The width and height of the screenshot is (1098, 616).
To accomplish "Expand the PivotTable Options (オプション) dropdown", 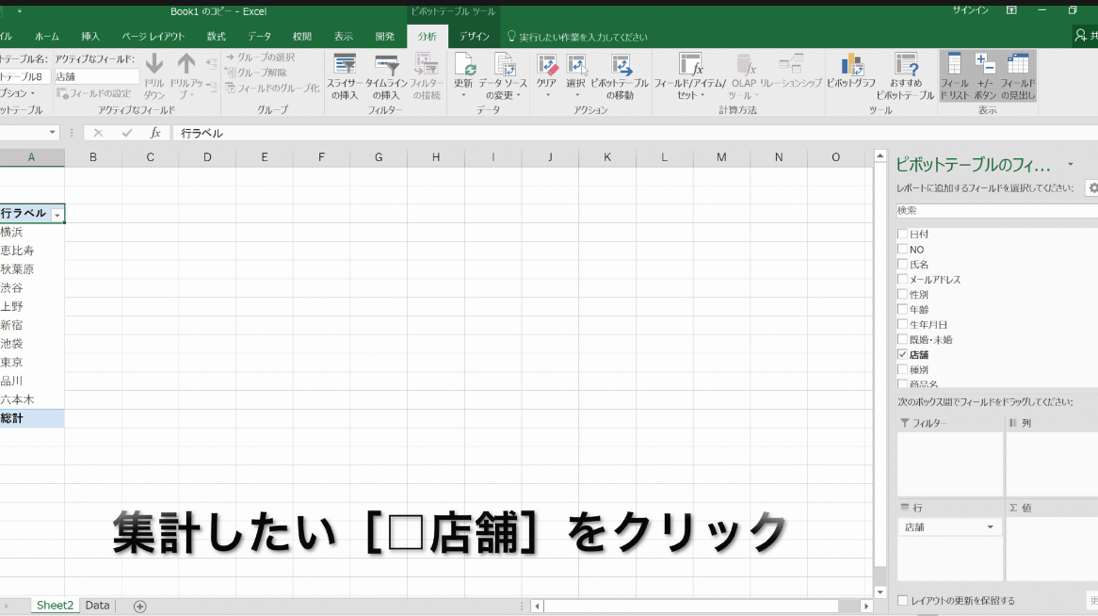I will click(x=16, y=93).
